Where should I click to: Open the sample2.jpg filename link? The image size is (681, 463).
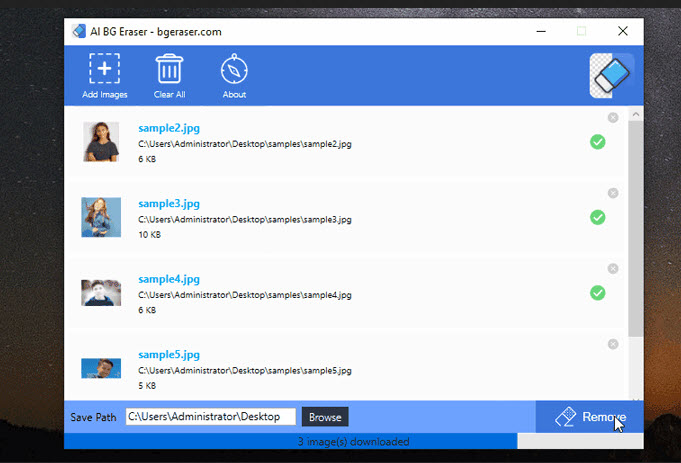(169, 128)
